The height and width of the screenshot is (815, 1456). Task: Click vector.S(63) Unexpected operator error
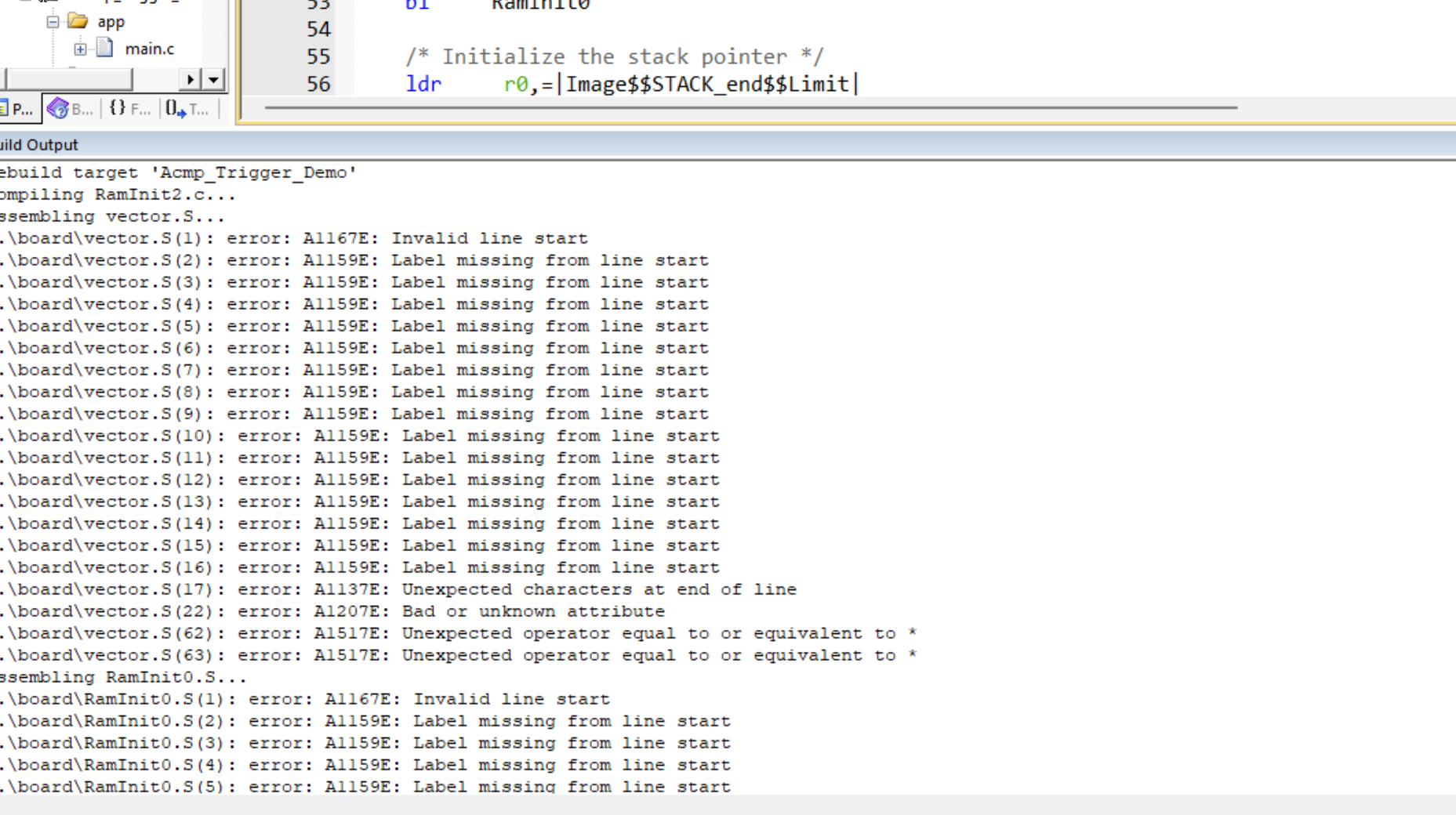459,655
